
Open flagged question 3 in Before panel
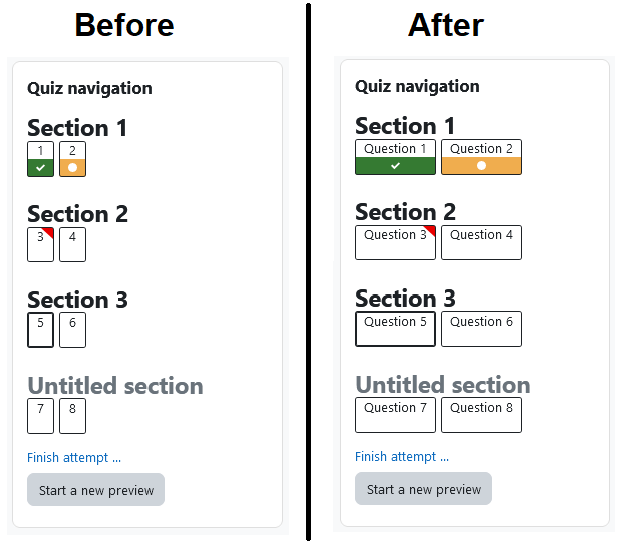tap(40, 245)
